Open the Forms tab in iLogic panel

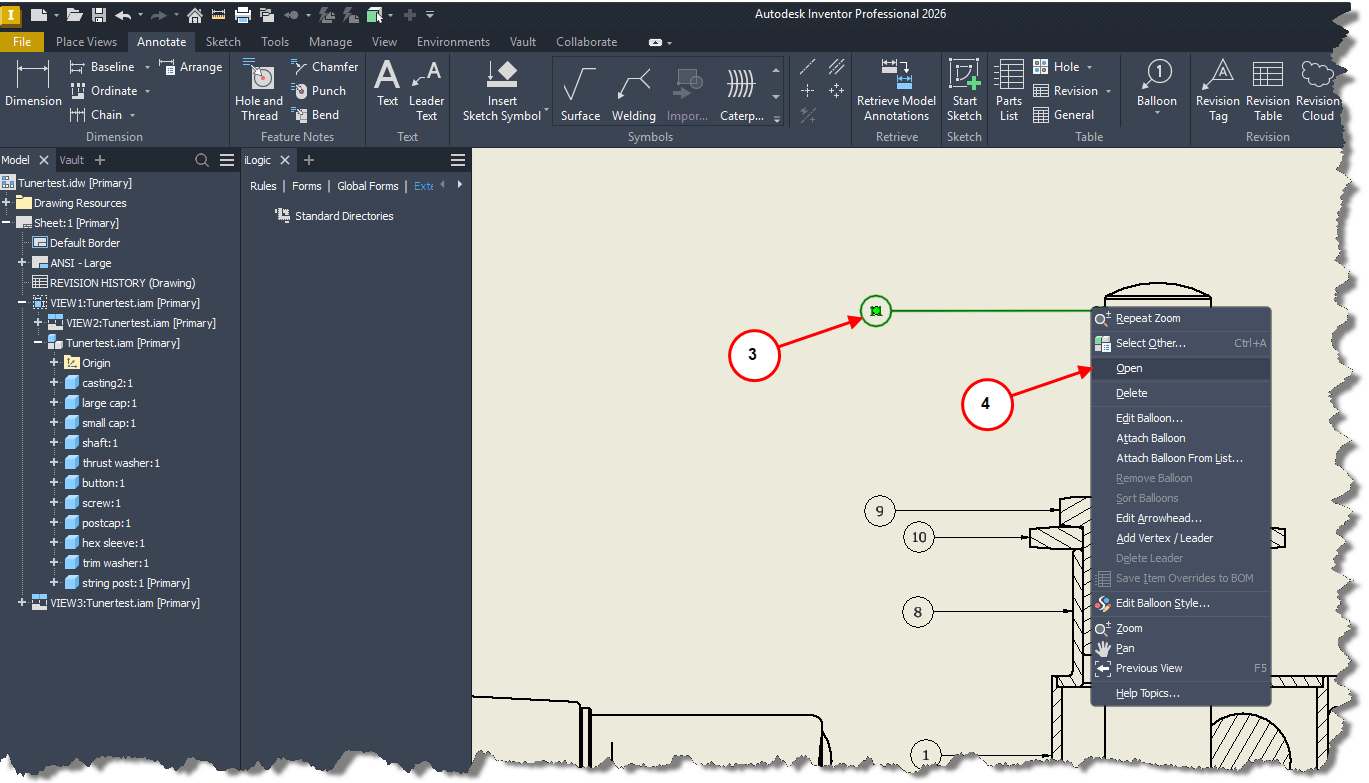pos(307,186)
